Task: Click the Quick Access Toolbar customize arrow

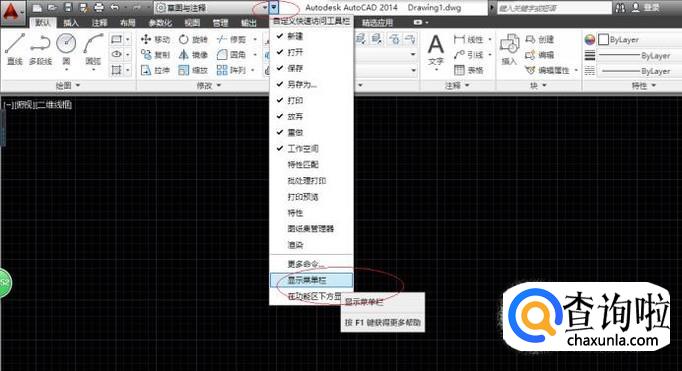Action: coord(274,7)
